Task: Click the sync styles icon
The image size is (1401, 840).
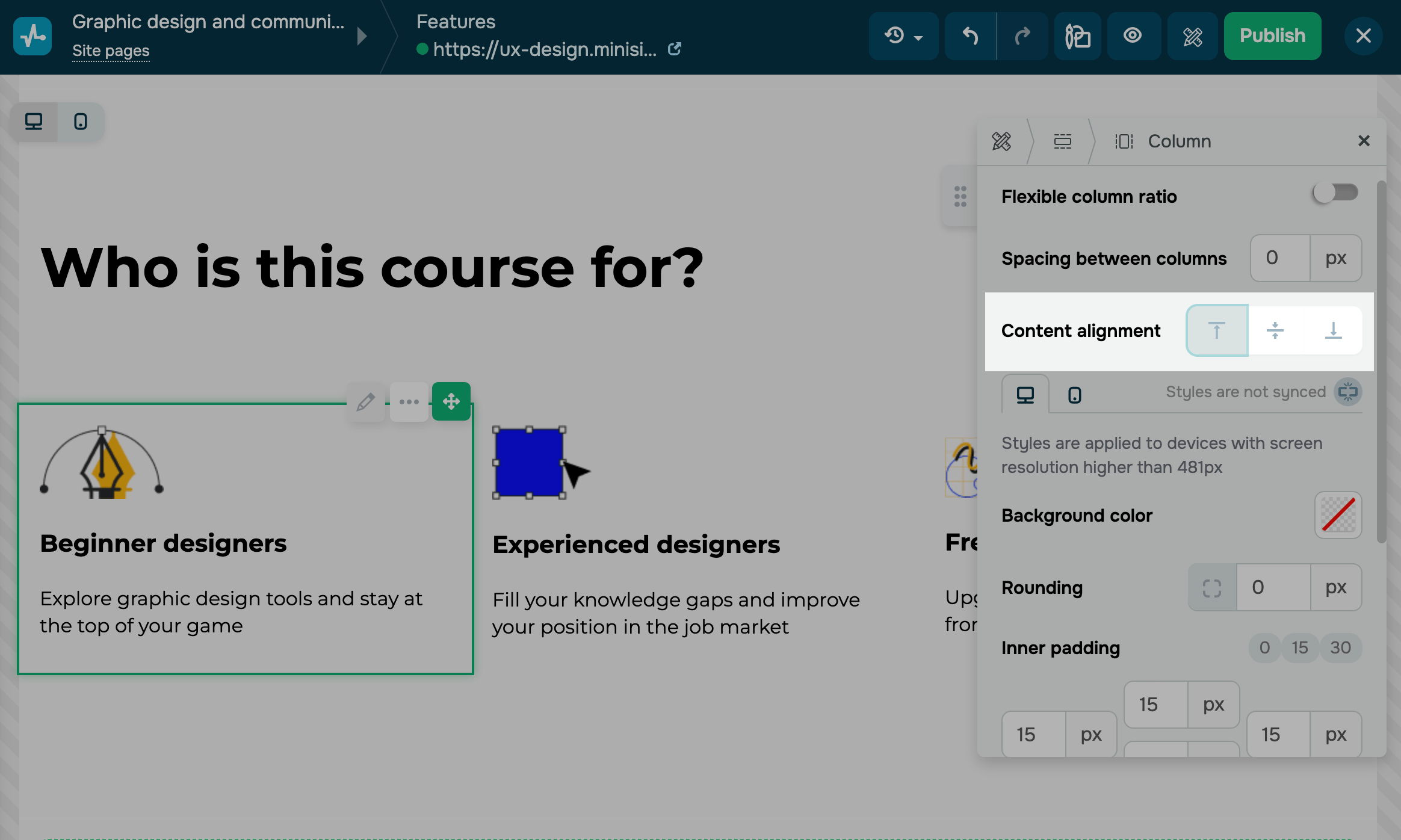Action: [x=1348, y=392]
